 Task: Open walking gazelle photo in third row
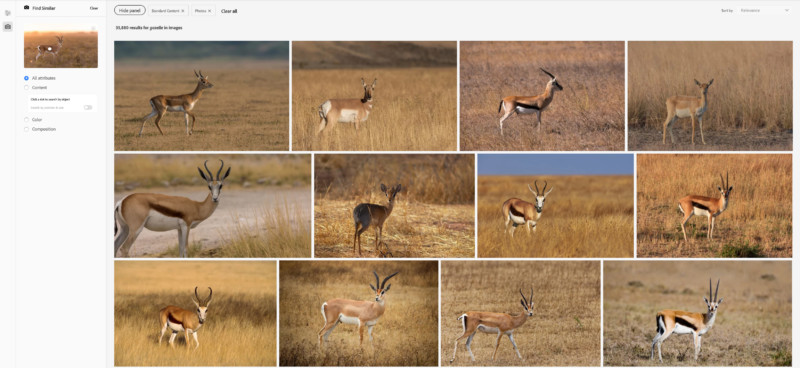(521, 313)
